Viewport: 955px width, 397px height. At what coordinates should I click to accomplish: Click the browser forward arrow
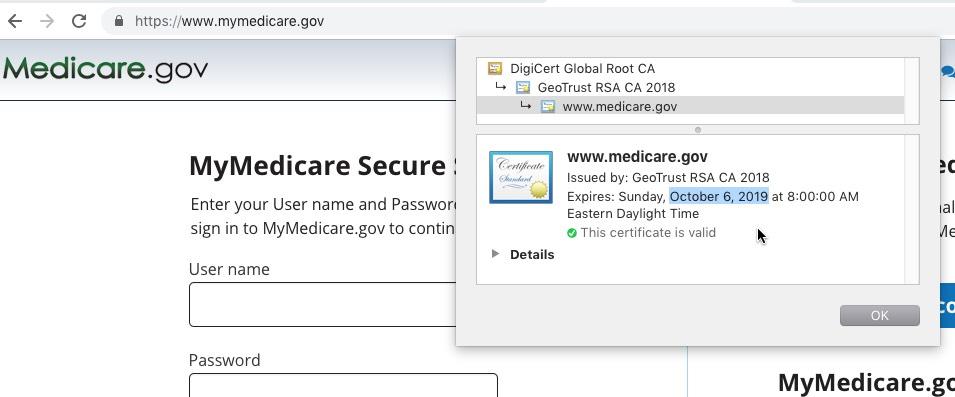pos(47,21)
